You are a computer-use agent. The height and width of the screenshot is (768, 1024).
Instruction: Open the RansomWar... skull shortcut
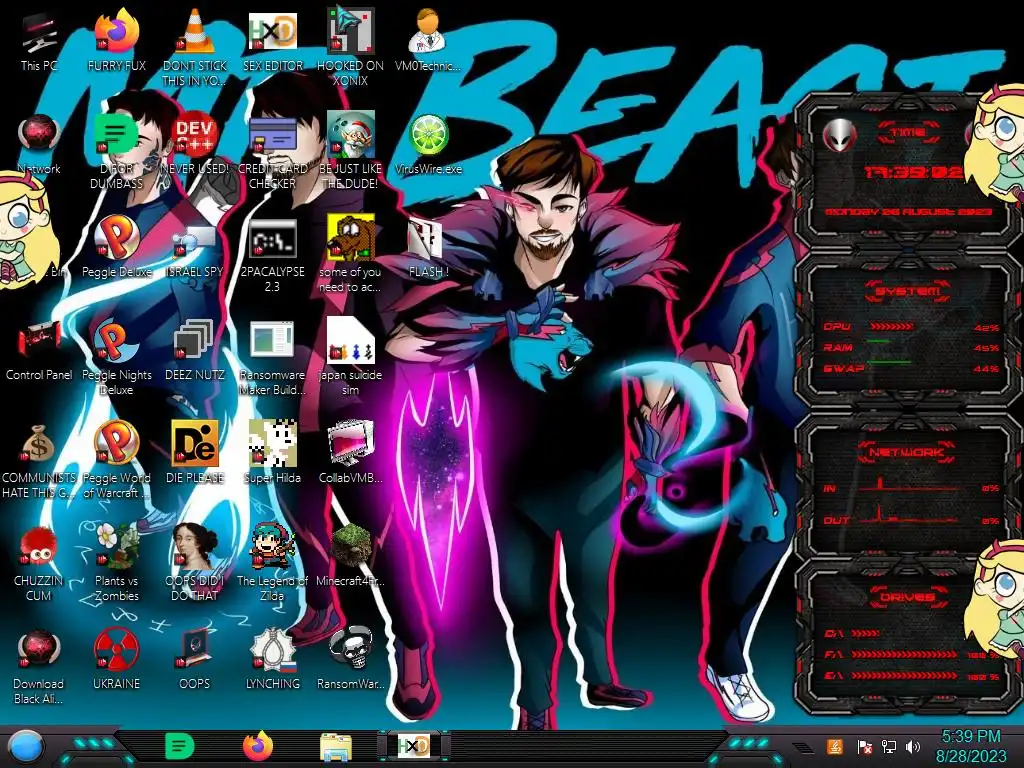(351, 658)
